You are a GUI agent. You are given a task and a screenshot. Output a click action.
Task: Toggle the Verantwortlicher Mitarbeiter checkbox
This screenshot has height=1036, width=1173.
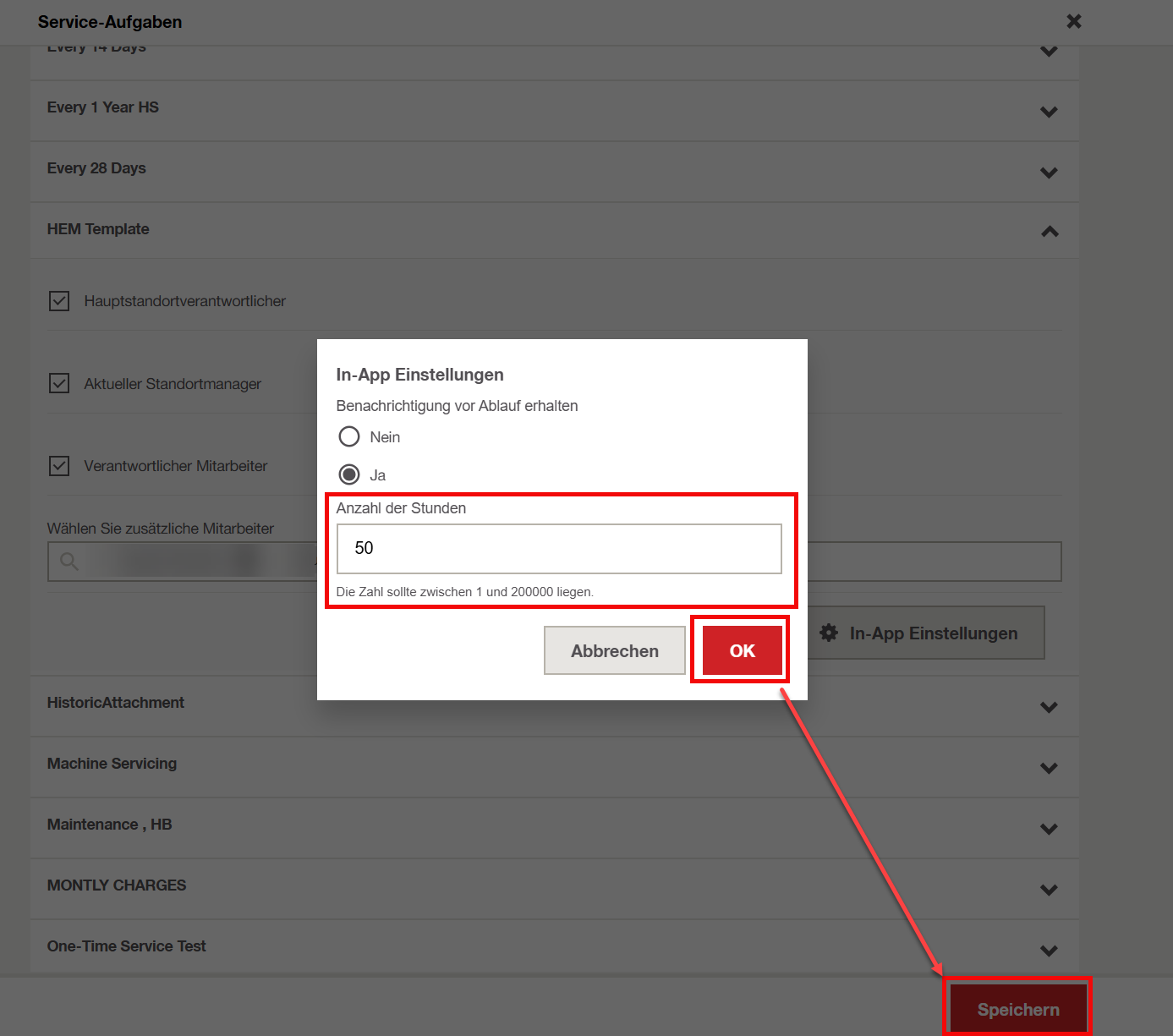pyautogui.click(x=59, y=466)
